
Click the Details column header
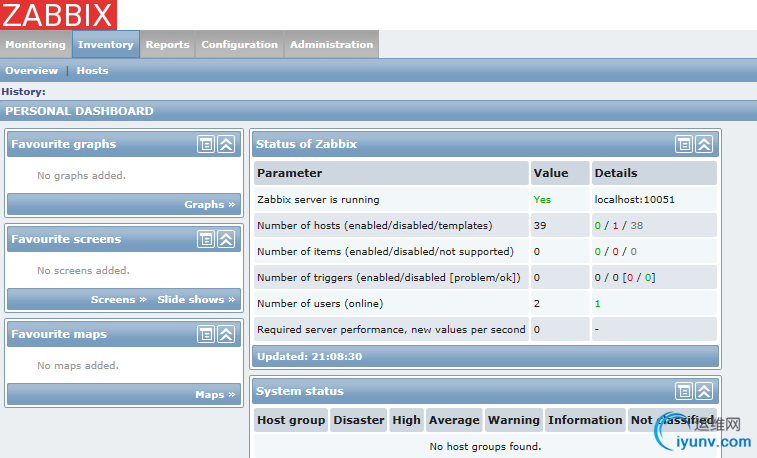(654, 173)
